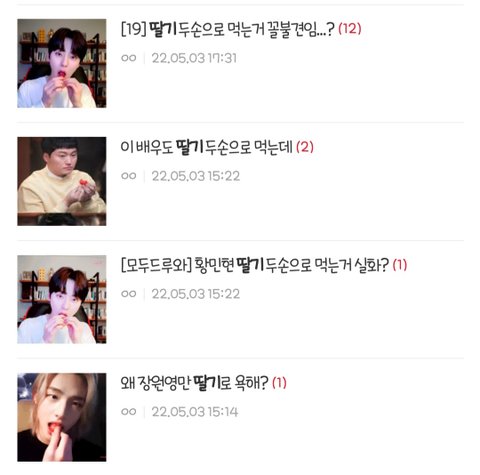Open the (12) comment count on first post
The height and width of the screenshot is (475, 480).
coord(350,29)
